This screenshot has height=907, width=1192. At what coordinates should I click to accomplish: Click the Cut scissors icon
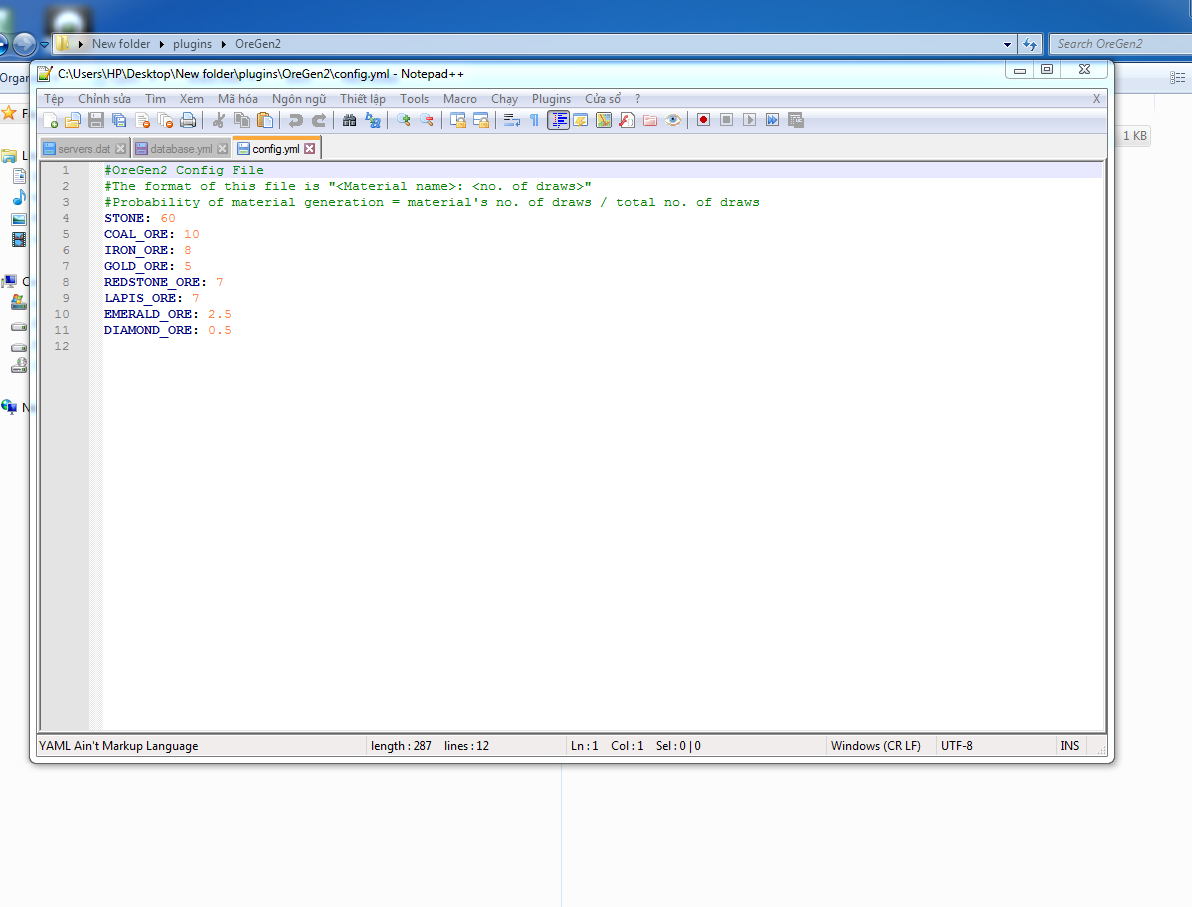[x=219, y=120]
